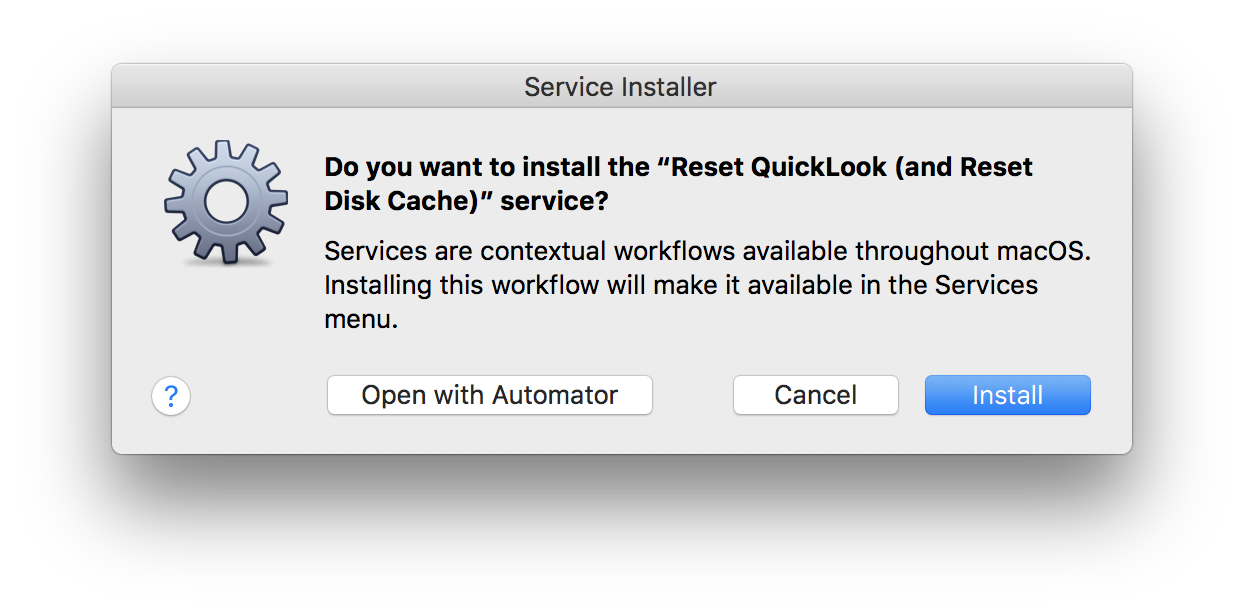Viewport: 1244px width, 614px height.
Task: Open the workflow with Automator
Action: (x=489, y=395)
